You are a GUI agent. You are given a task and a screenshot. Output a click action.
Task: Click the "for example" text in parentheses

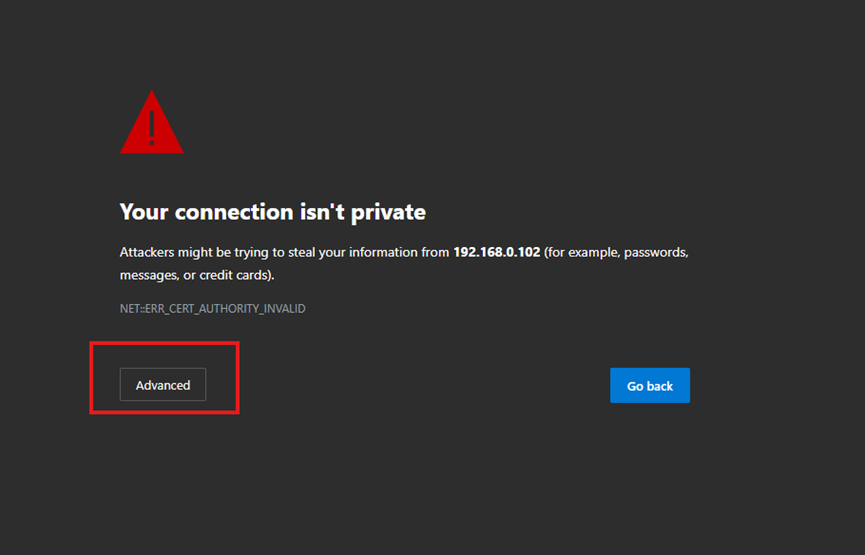coord(585,253)
